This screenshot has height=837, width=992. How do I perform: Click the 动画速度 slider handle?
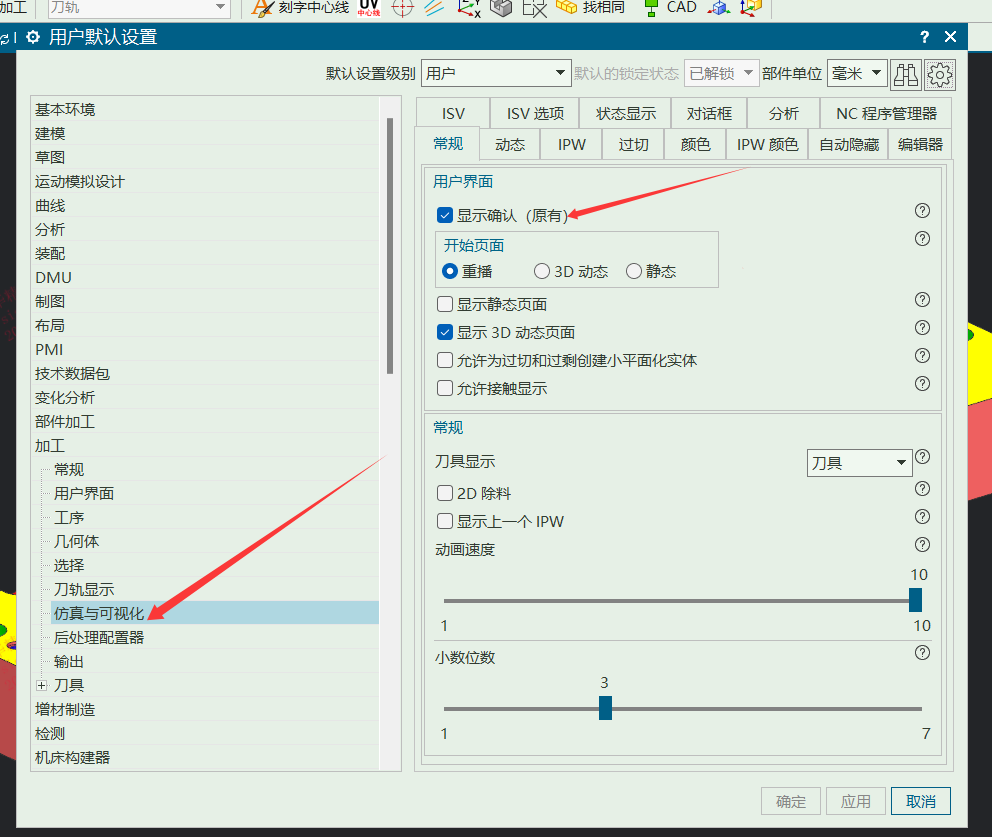click(915, 600)
